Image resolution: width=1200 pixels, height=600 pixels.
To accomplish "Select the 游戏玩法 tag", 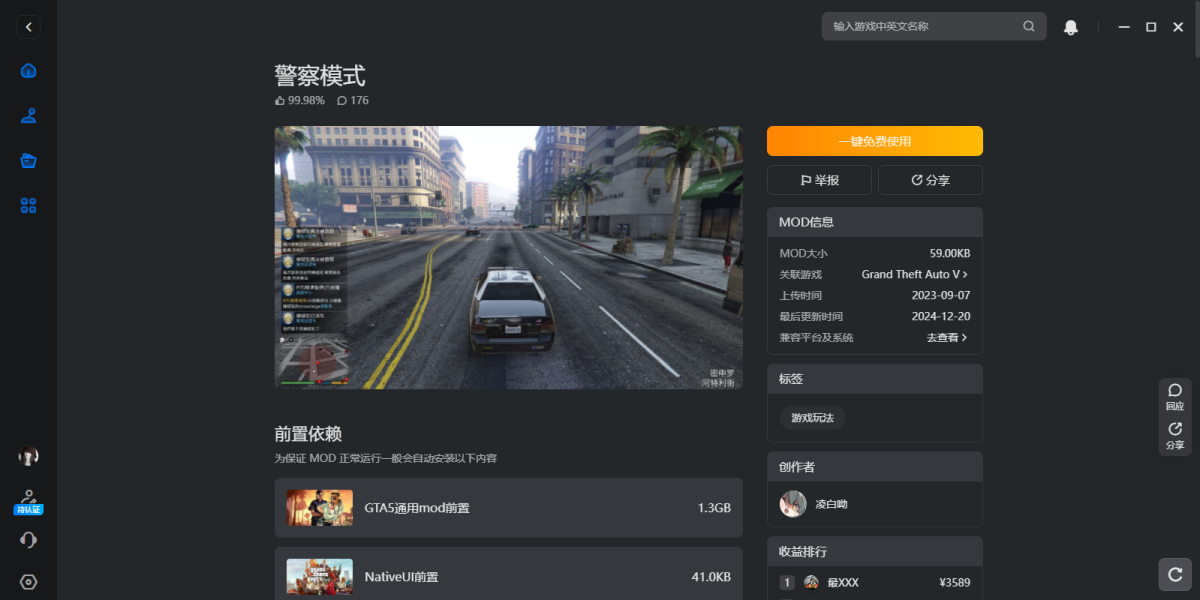I will click(x=812, y=418).
